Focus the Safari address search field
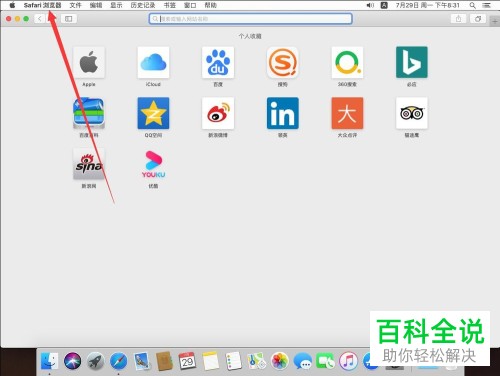Viewport: 500px width, 376px height. point(250,19)
